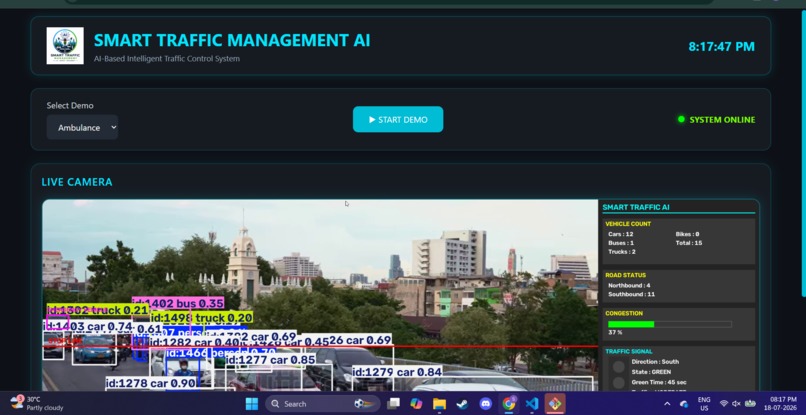The image size is (806, 415).
Task: Click the signal light beside Direction : South
Action: coord(618,366)
